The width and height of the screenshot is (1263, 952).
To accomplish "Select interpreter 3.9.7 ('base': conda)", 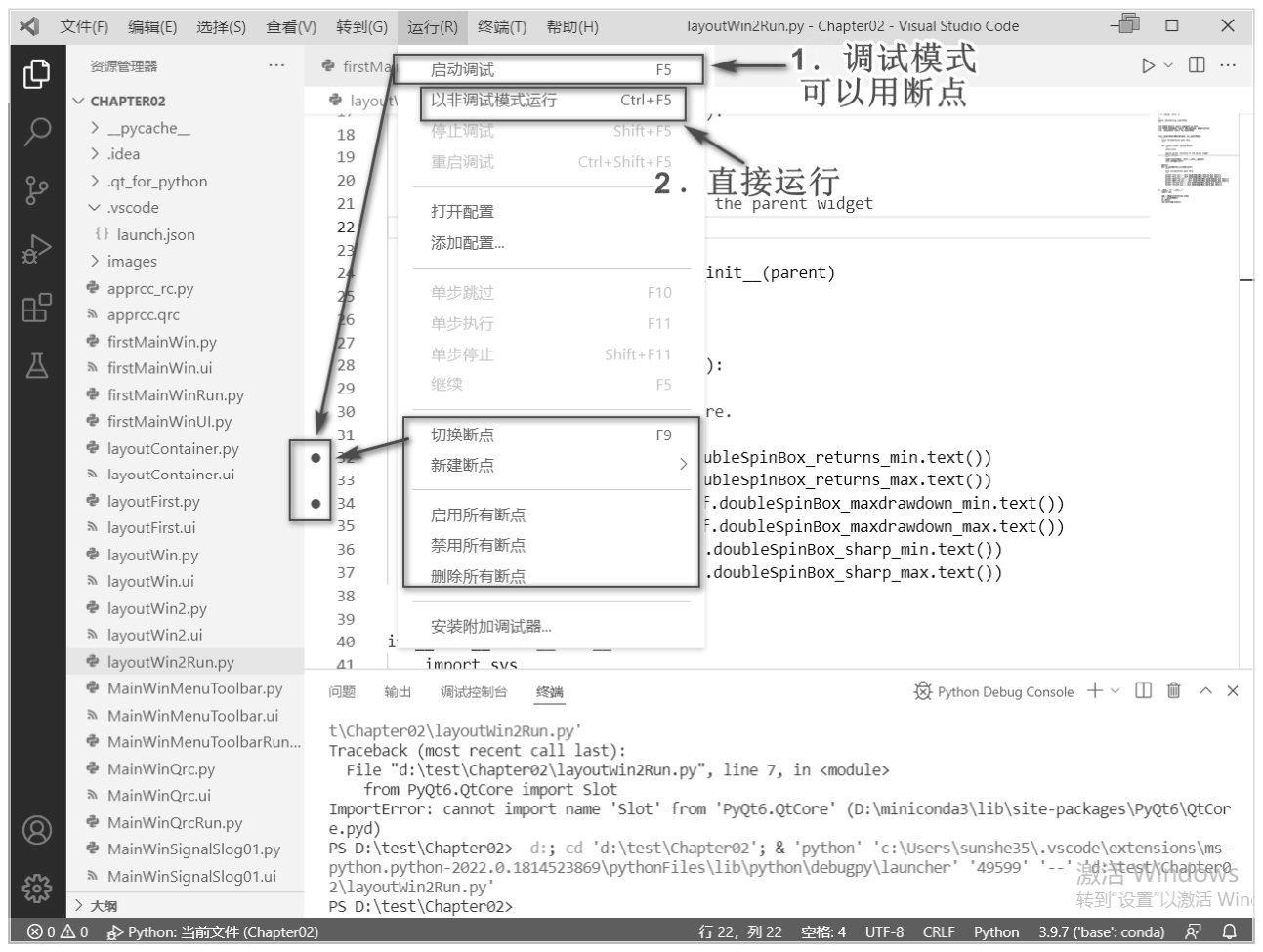I will 1101,931.
